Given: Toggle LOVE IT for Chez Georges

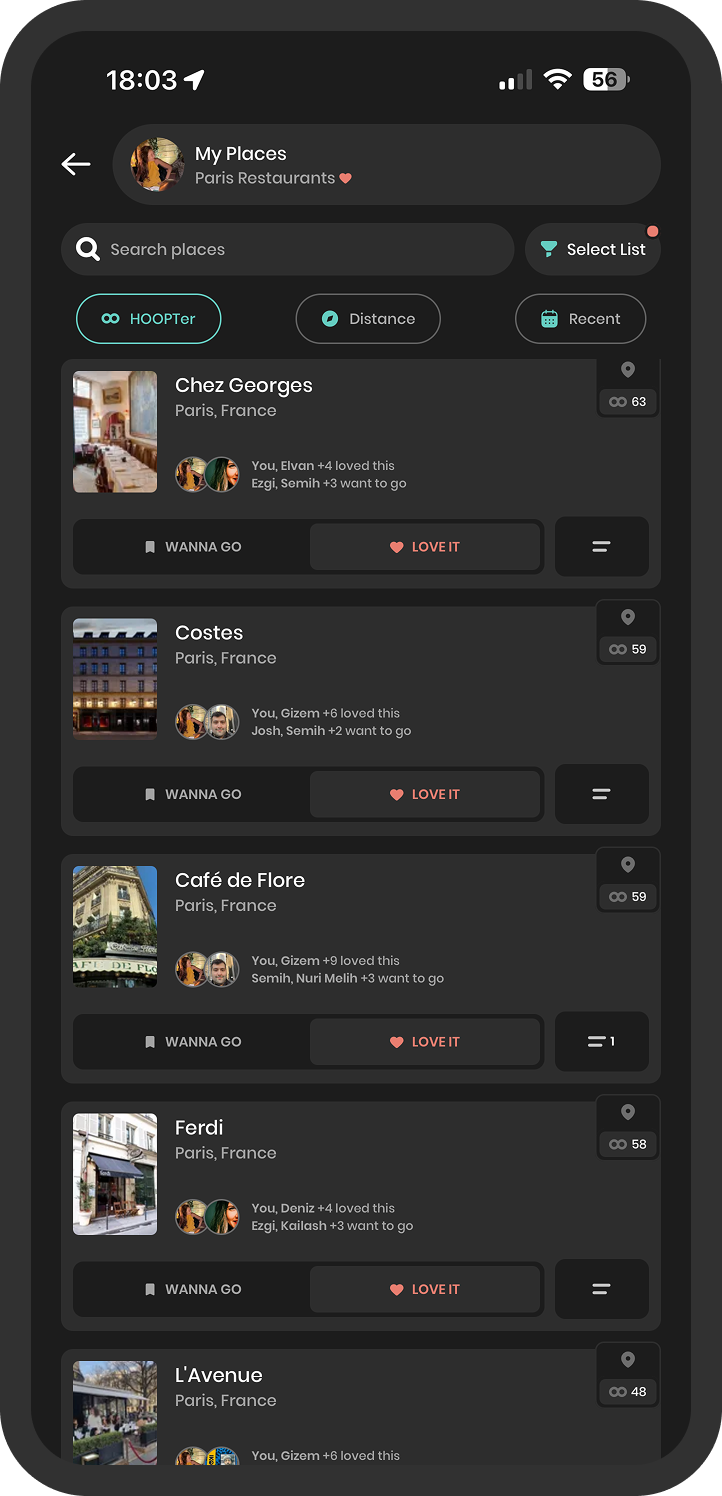Looking at the screenshot, I should (425, 547).
